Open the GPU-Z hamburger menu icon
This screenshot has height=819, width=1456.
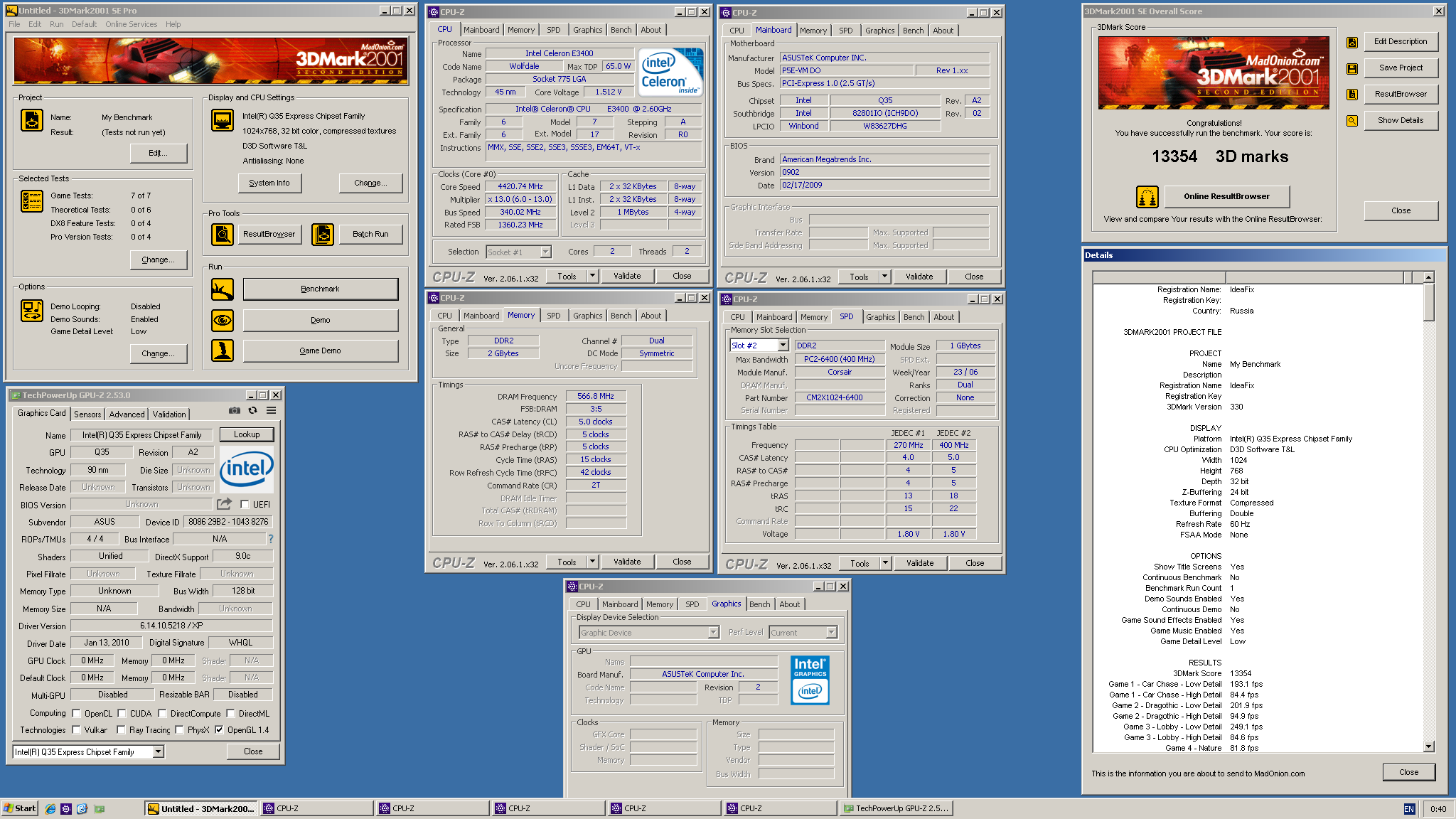click(x=272, y=411)
